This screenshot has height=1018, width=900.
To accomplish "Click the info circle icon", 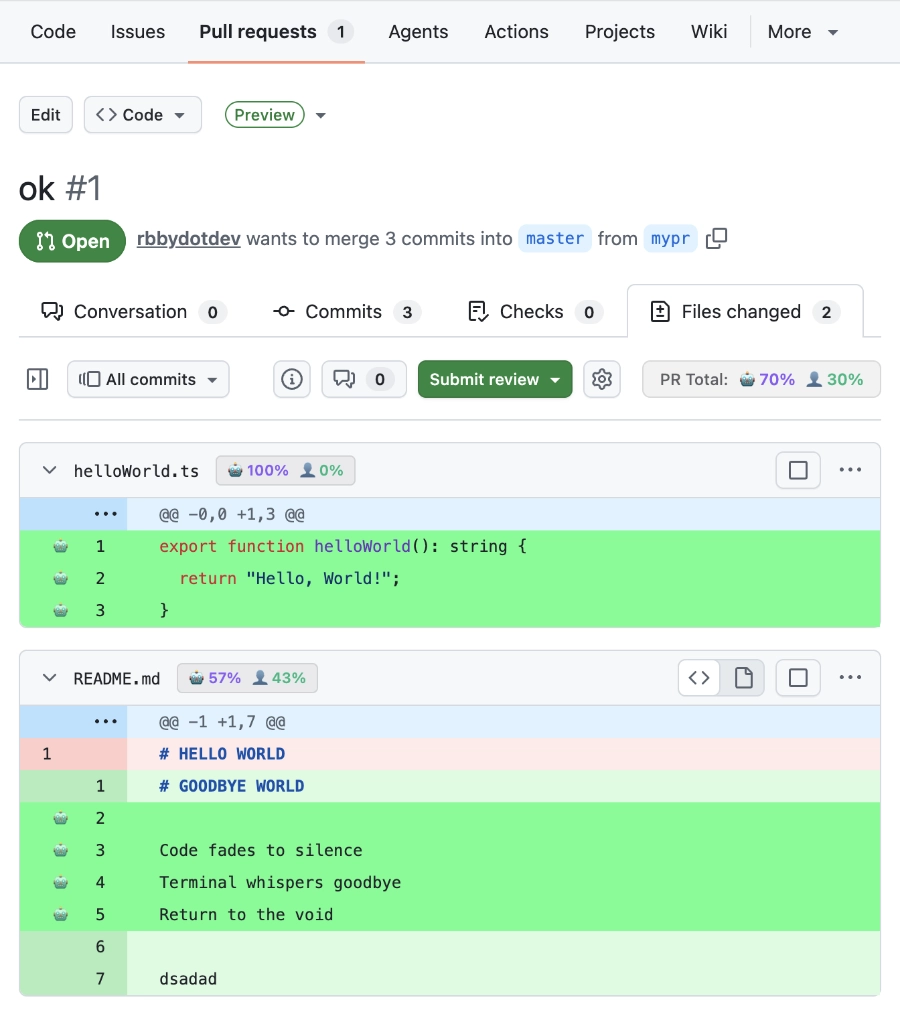I will [x=292, y=379].
